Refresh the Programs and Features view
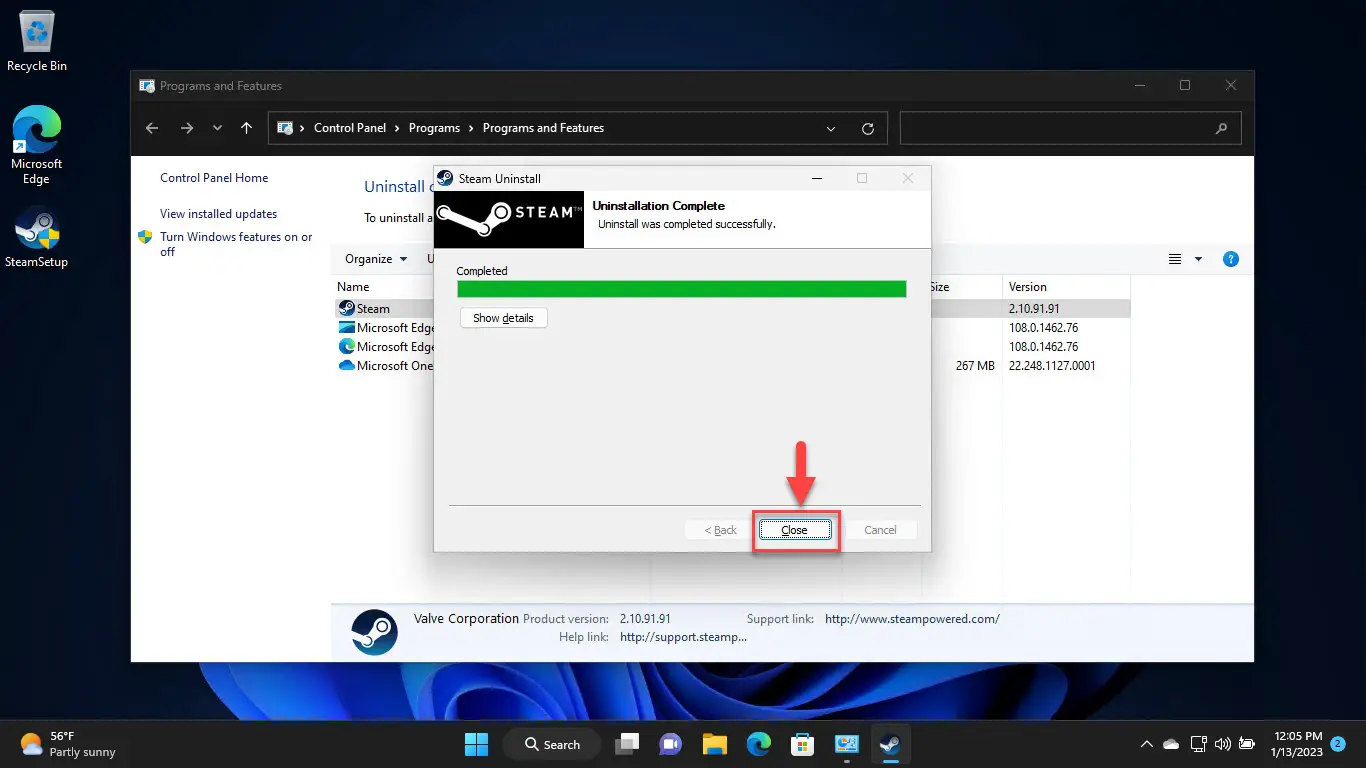 coord(868,128)
